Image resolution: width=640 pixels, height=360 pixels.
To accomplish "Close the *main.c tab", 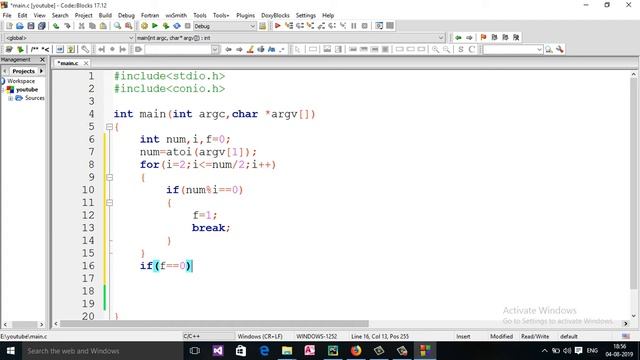I will coord(86,63).
